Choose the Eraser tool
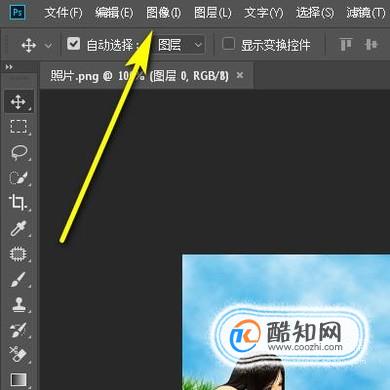Viewport: 390px width, 390px height. point(18,354)
